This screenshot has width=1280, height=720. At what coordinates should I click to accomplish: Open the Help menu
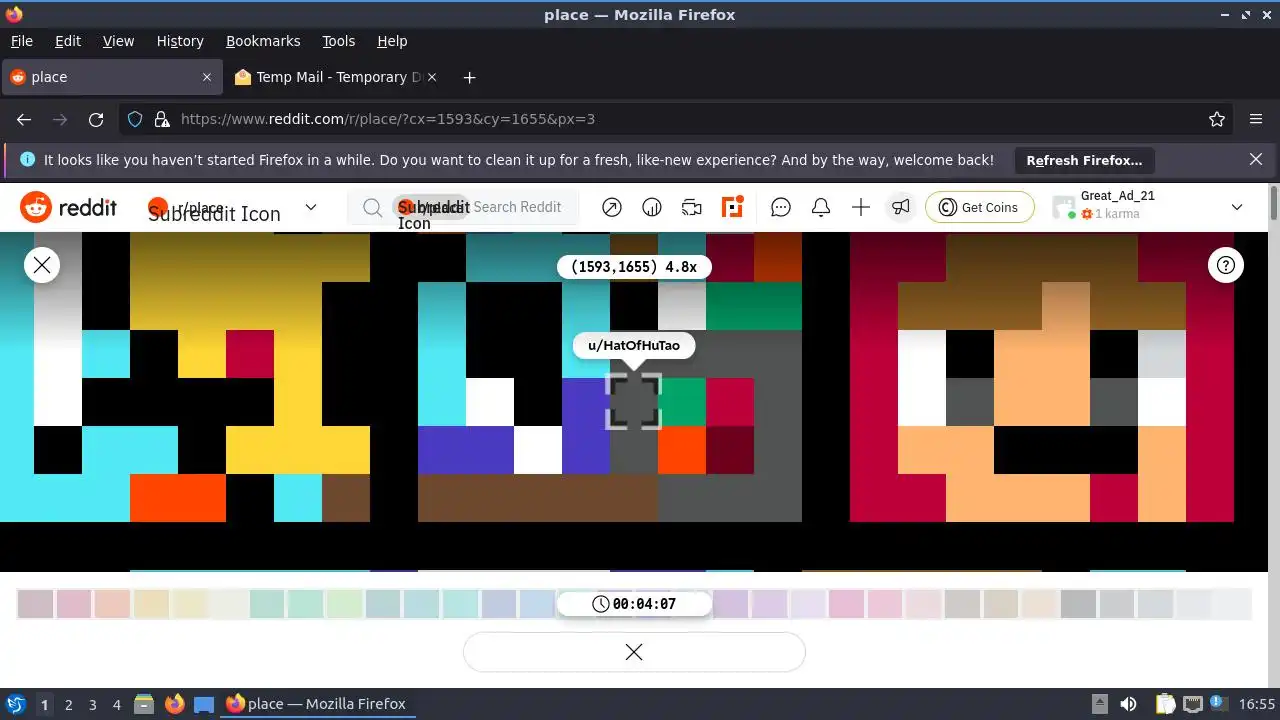[x=392, y=41]
